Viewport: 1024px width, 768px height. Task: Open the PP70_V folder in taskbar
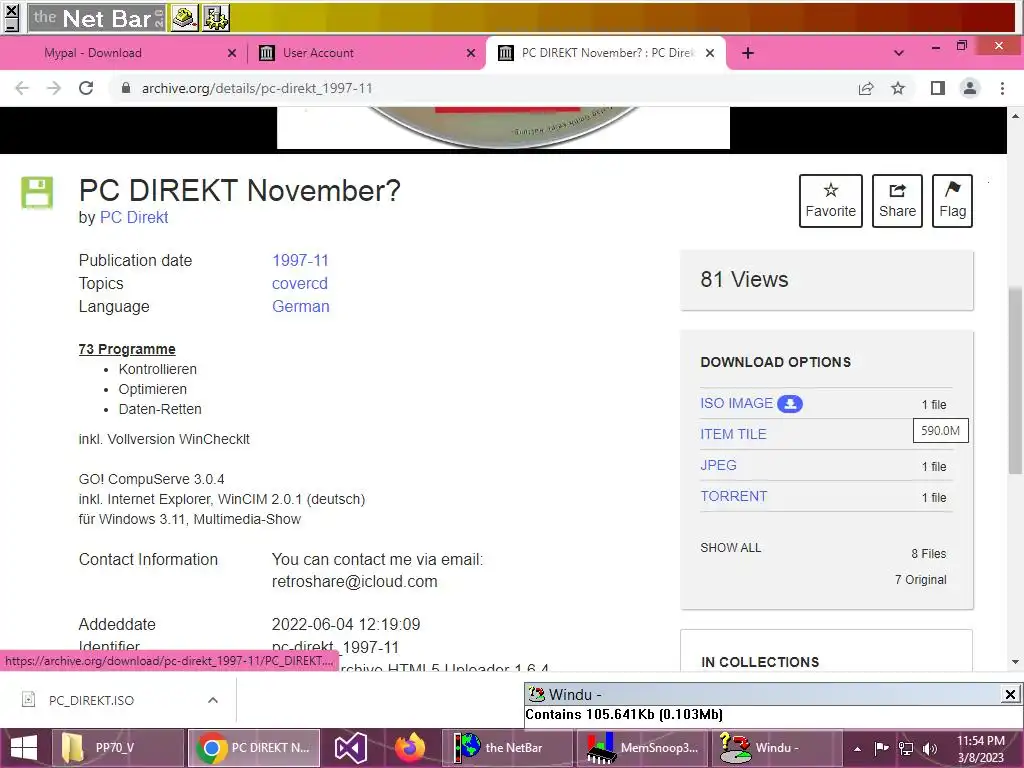116,748
